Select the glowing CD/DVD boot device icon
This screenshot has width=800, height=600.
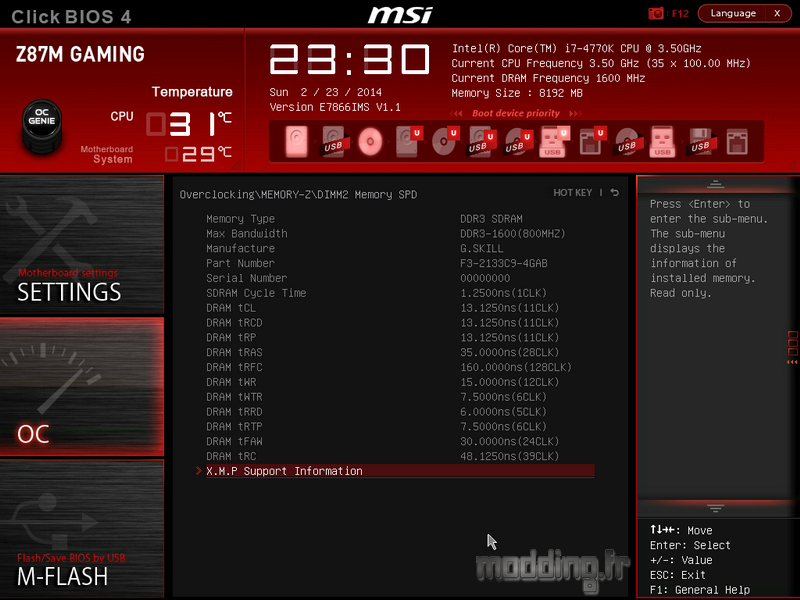click(x=370, y=141)
